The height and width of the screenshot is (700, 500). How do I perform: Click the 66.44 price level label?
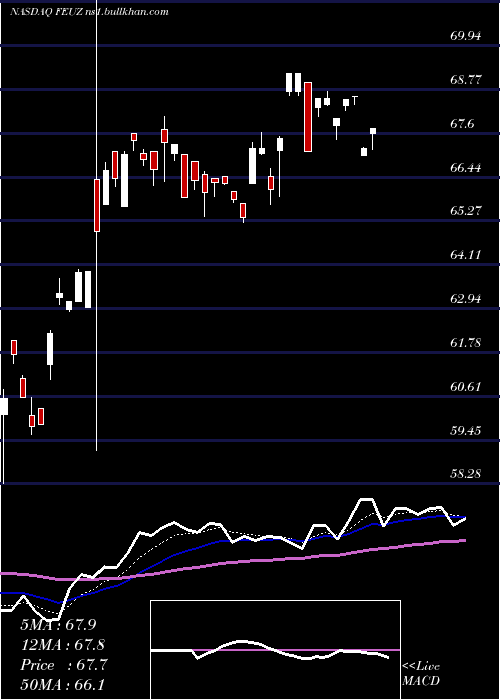click(x=466, y=168)
